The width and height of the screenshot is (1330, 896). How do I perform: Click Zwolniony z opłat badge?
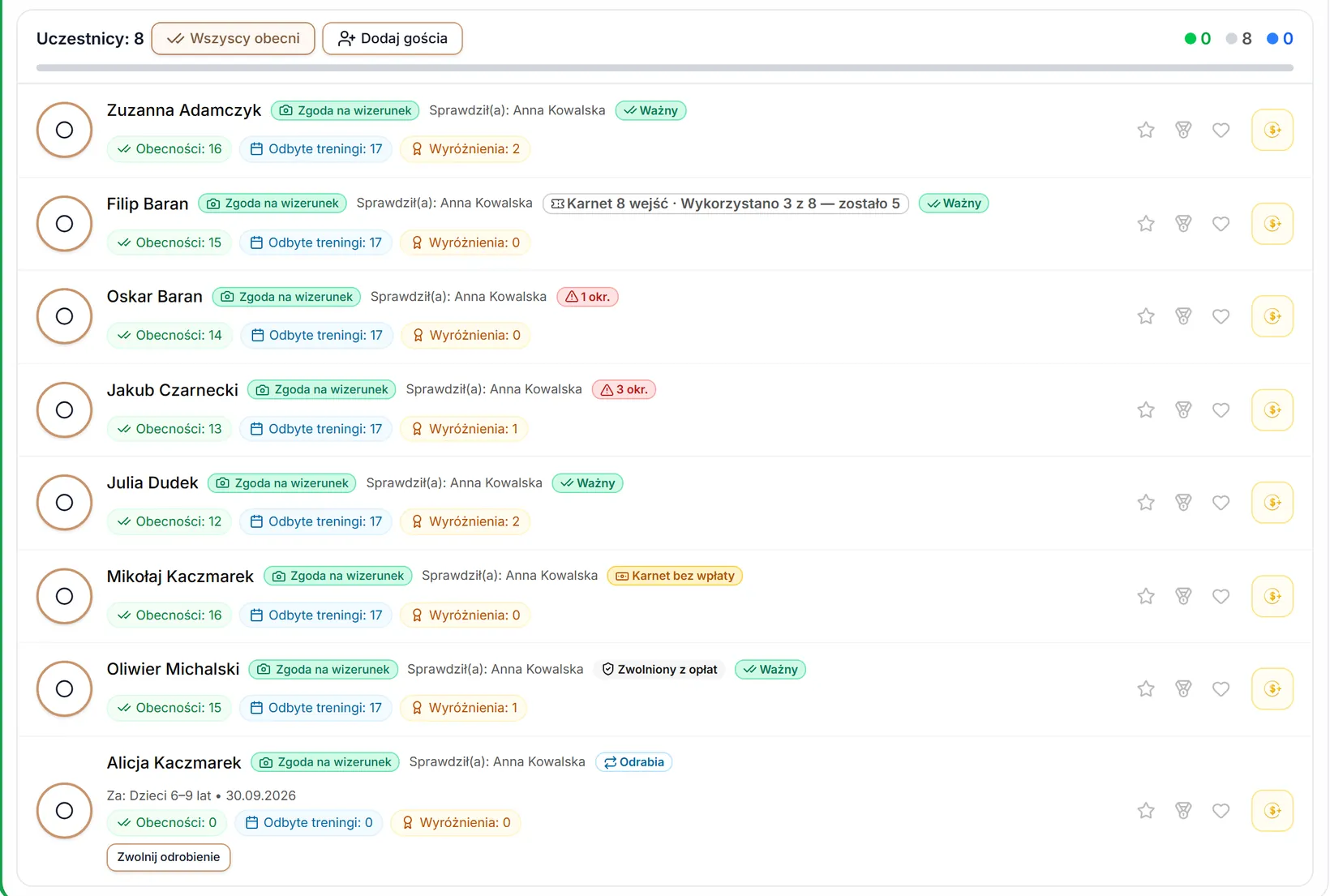pyautogui.click(x=659, y=669)
